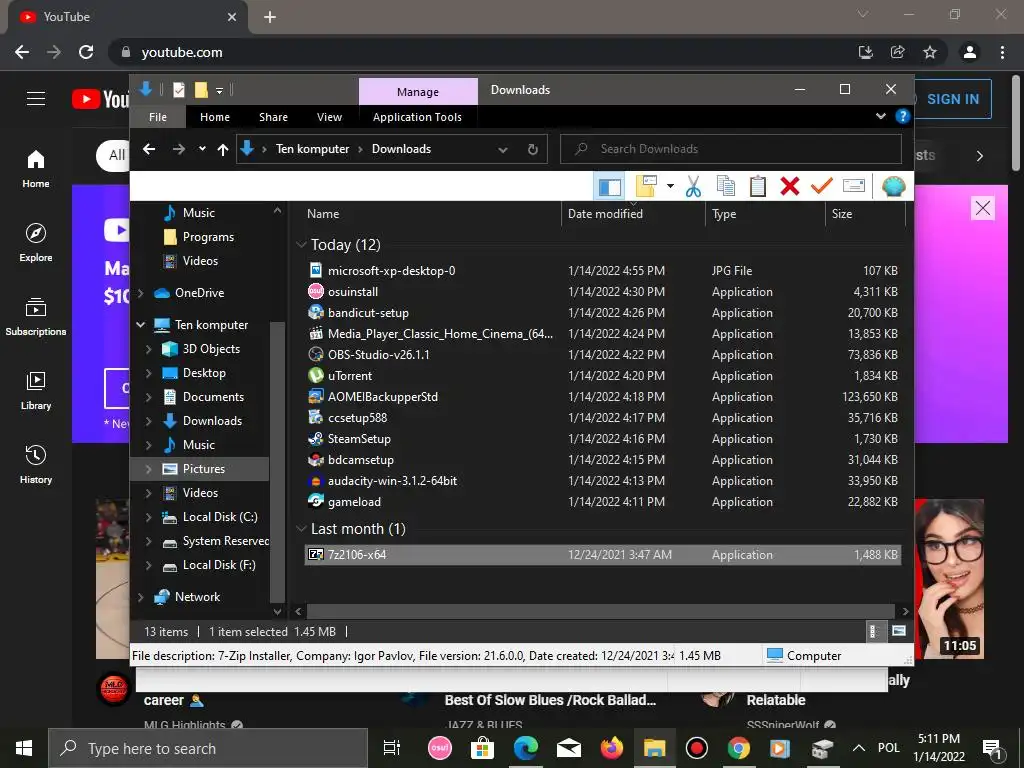Viewport: 1024px width, 768px height.
Task: Toggle the navigation pane toolbar button
Action: 609,187
